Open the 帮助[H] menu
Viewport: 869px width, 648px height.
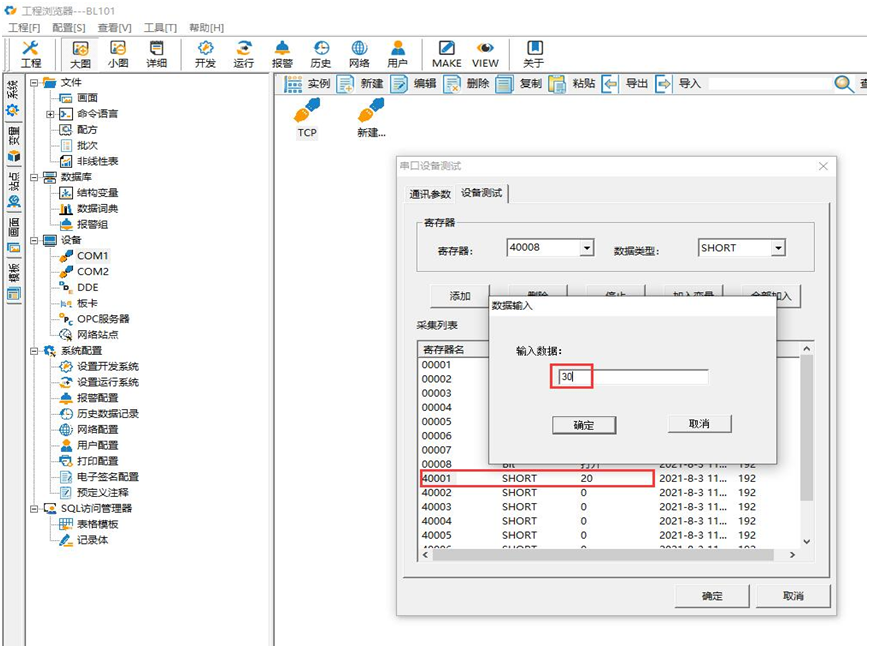[206, 27]
